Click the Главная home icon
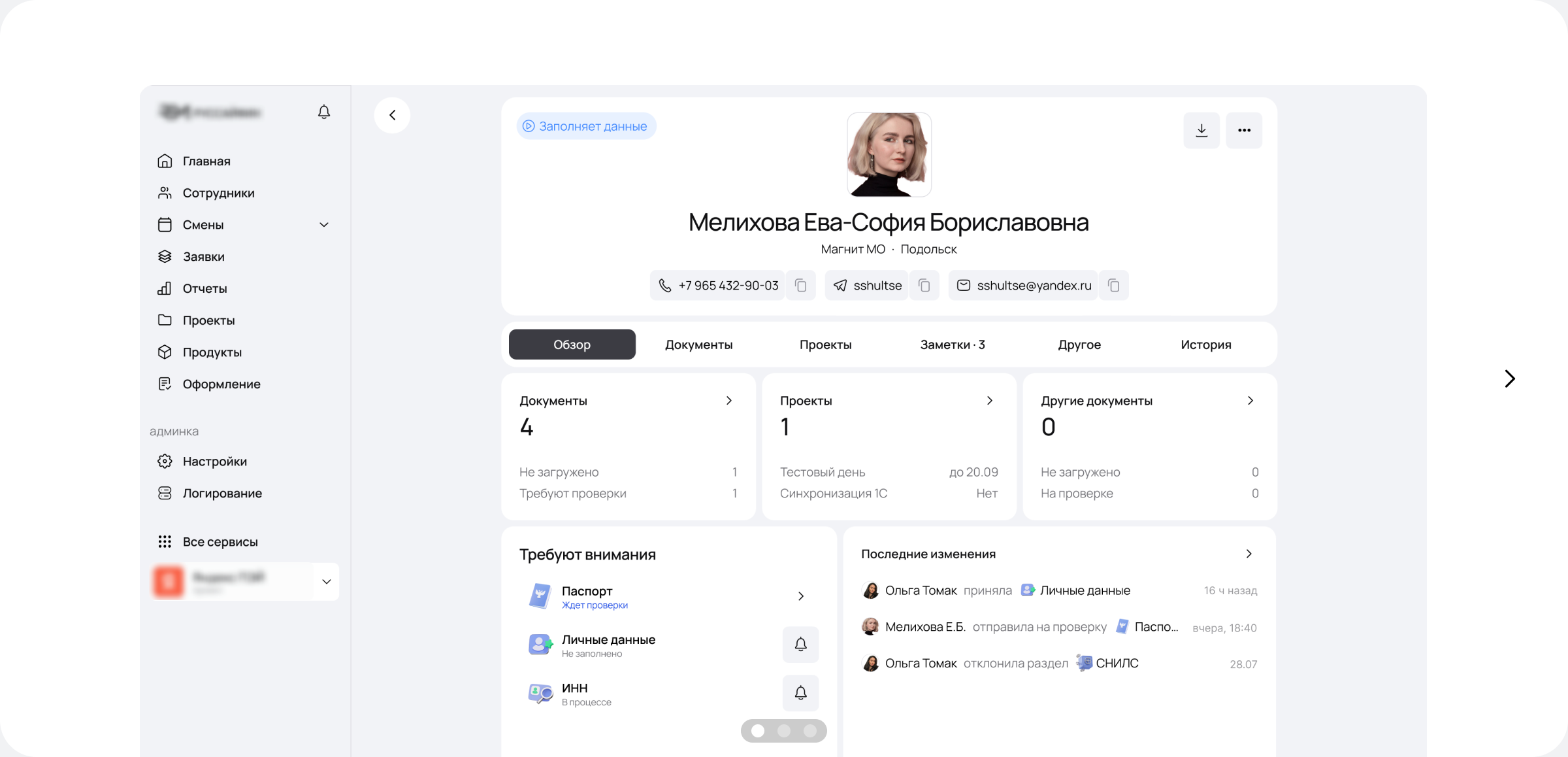The width and height of the screenshot is (1568, 757). click(165, 161)
